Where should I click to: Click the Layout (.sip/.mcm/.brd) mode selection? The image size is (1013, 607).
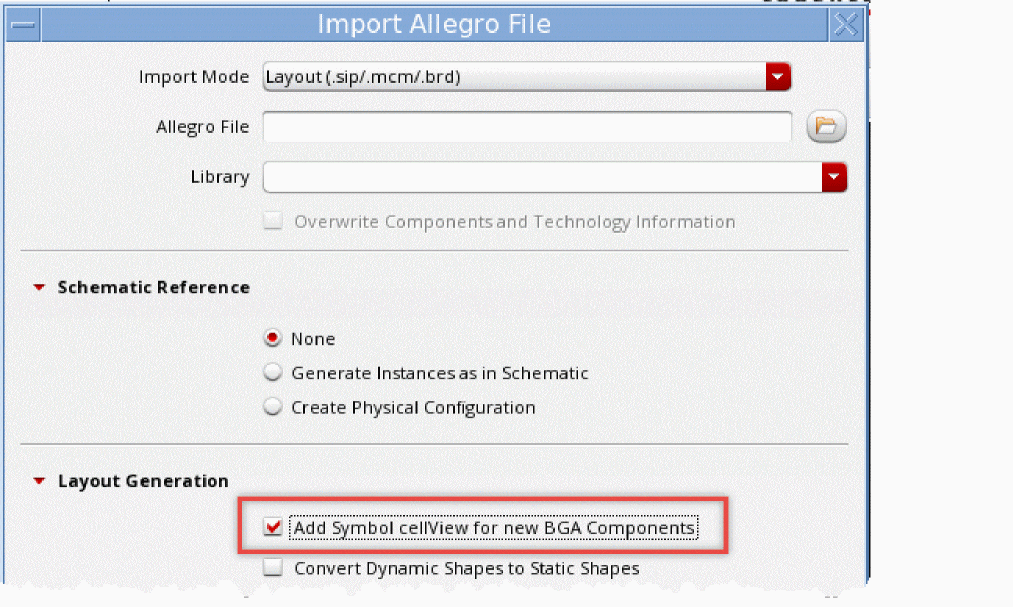(513, 76)
